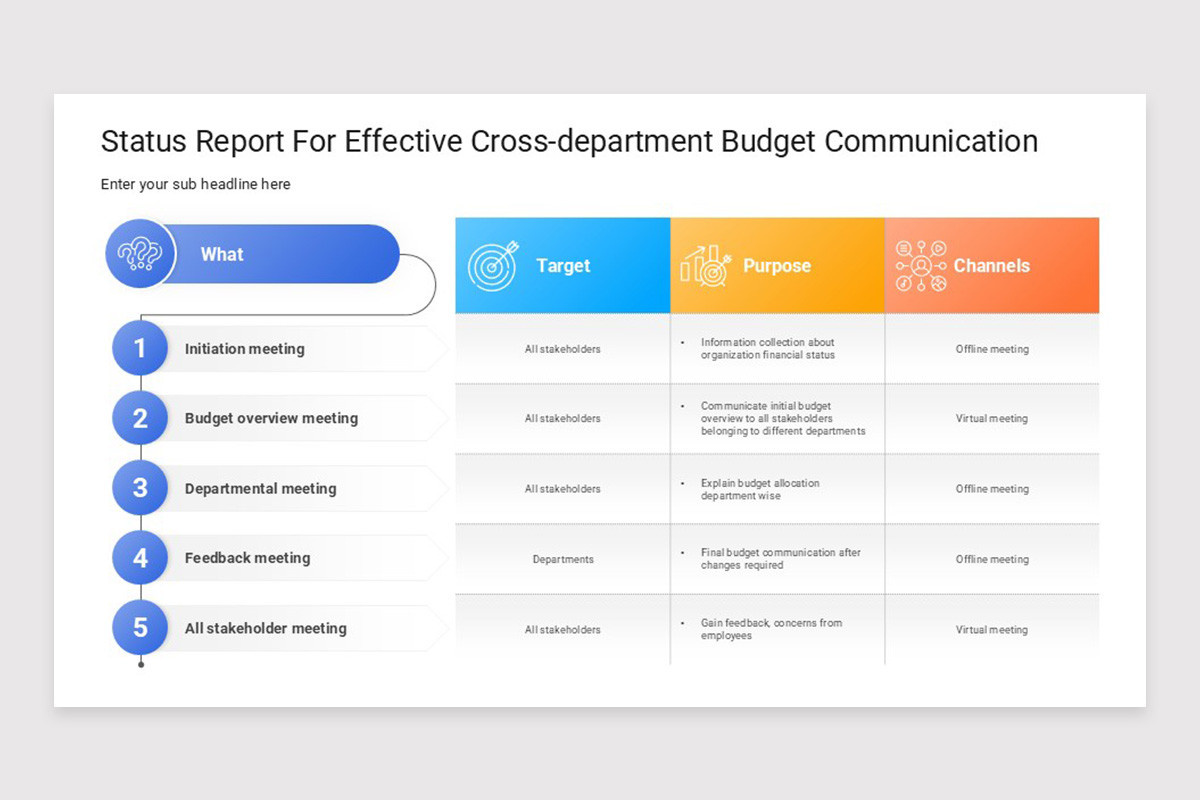Click the circle 5 for All stakeholder meeting
This screenshot has height=800, width=1200.
140,628
